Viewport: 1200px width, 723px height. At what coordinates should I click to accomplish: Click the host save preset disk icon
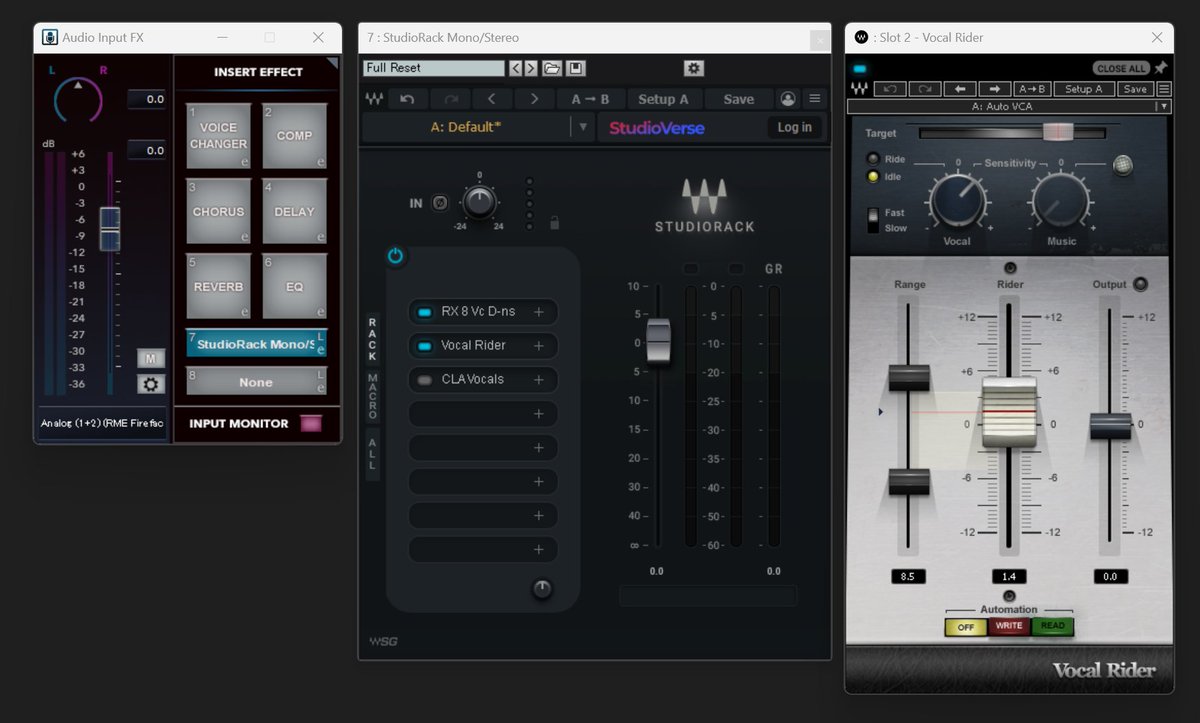[x=576, y=68]
